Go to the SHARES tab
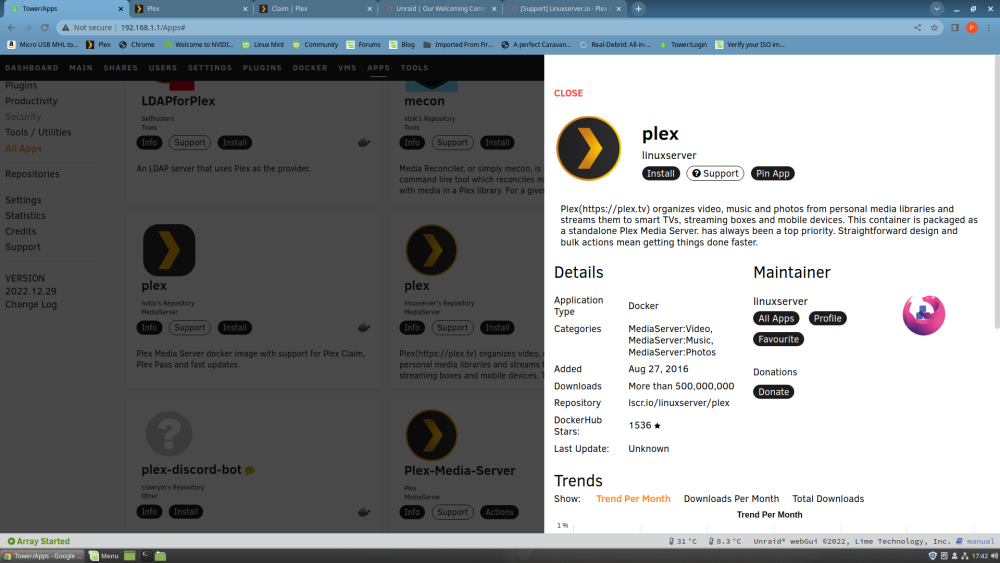1000x563 pixels. [x=121, y=68]
